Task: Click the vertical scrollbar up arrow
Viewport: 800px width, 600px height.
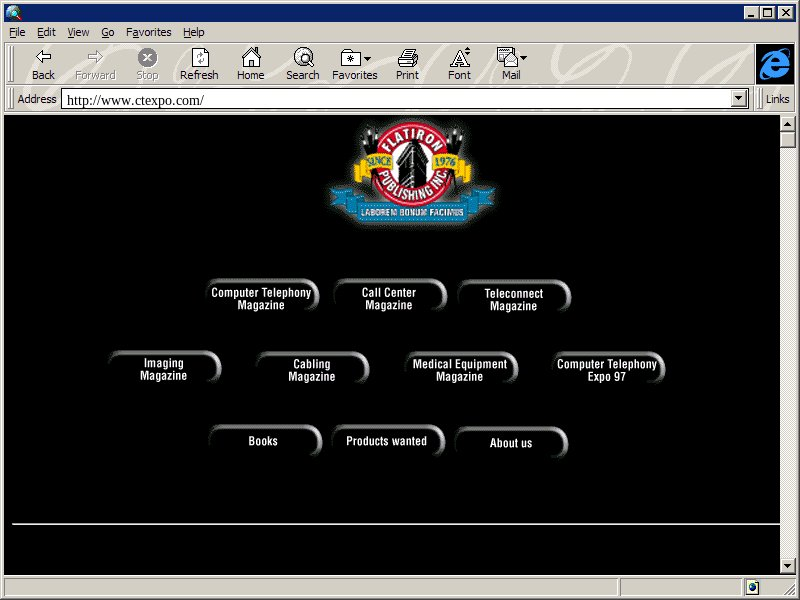Action: 787,123
